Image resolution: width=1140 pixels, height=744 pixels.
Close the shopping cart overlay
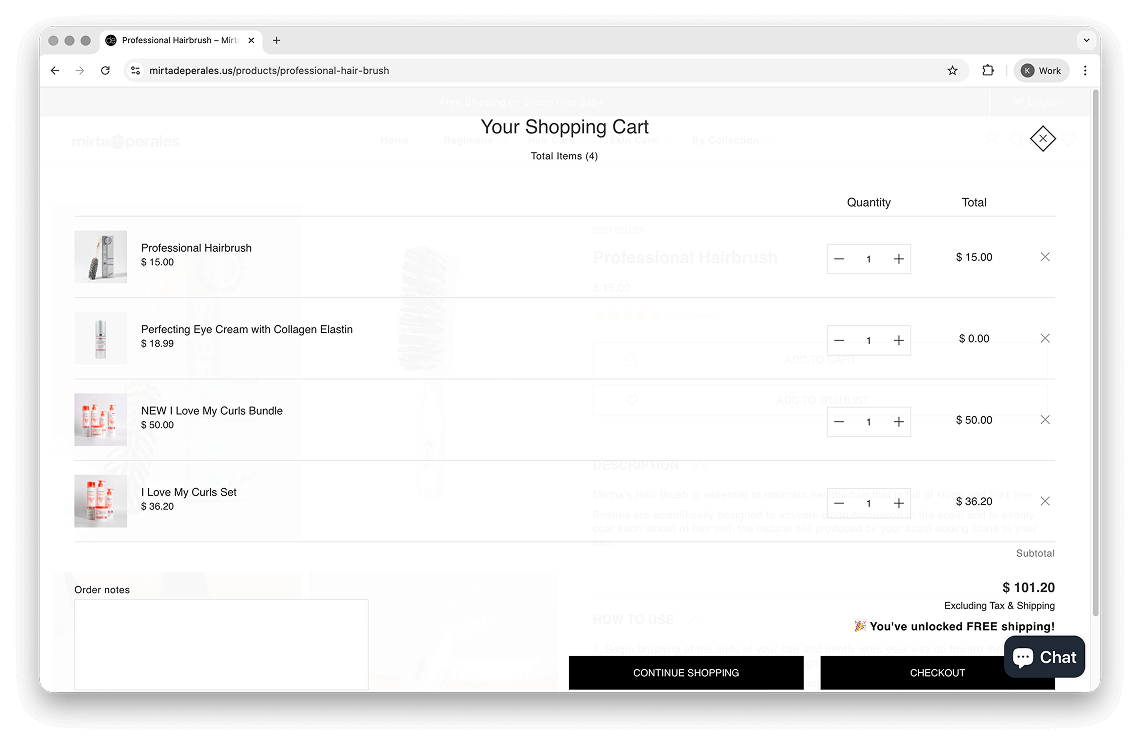click(x=1042, y=139)
